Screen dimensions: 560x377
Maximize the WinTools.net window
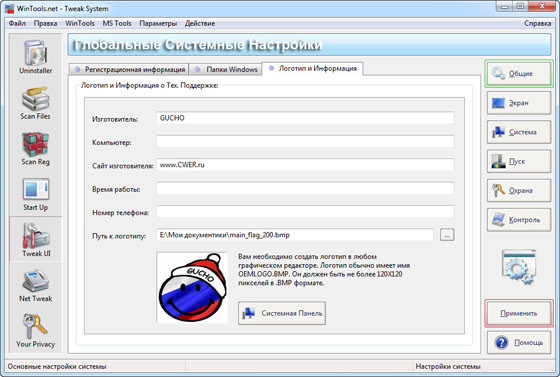(521, 6)
